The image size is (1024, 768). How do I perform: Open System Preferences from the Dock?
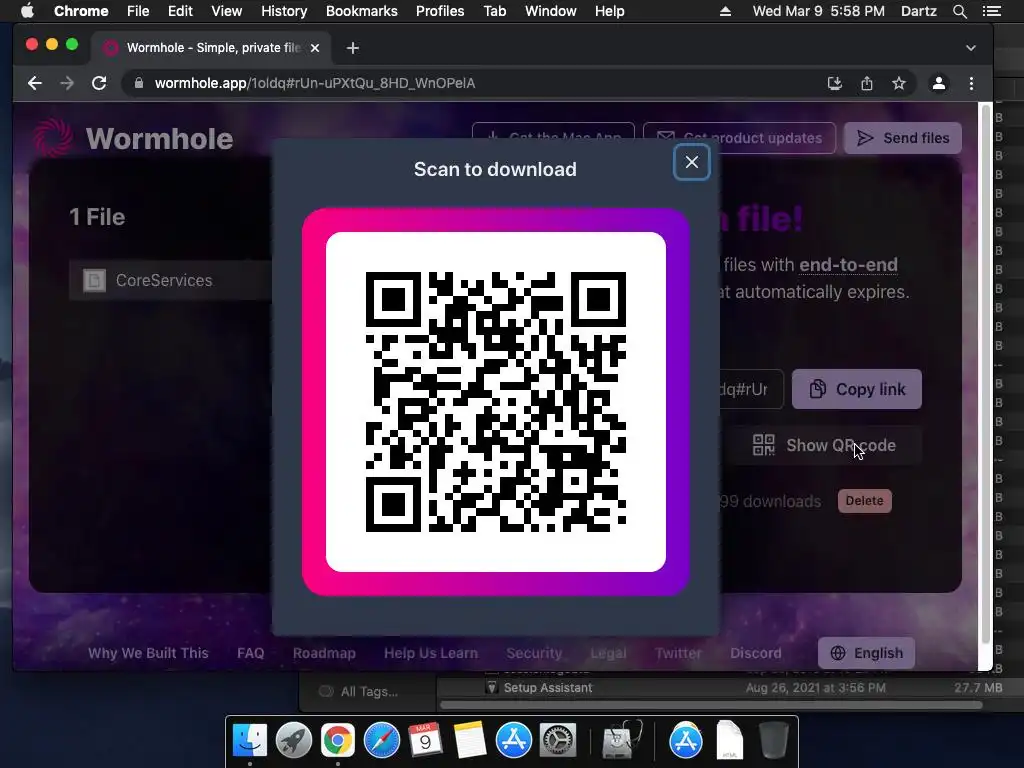(558, 740)
